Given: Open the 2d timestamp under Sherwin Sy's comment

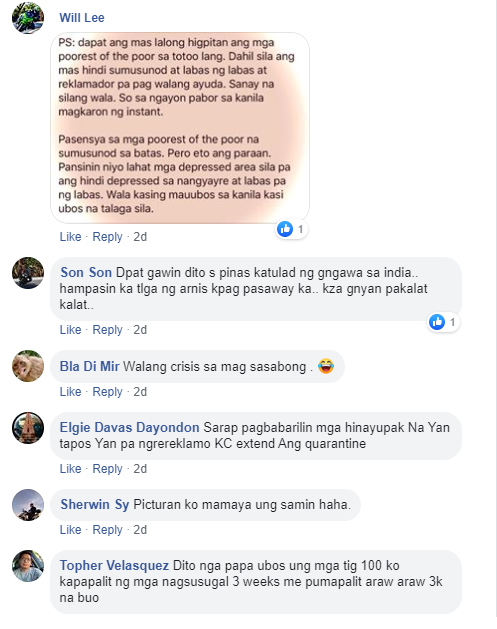Looking at the screenshot, I should tap(140, 530).
